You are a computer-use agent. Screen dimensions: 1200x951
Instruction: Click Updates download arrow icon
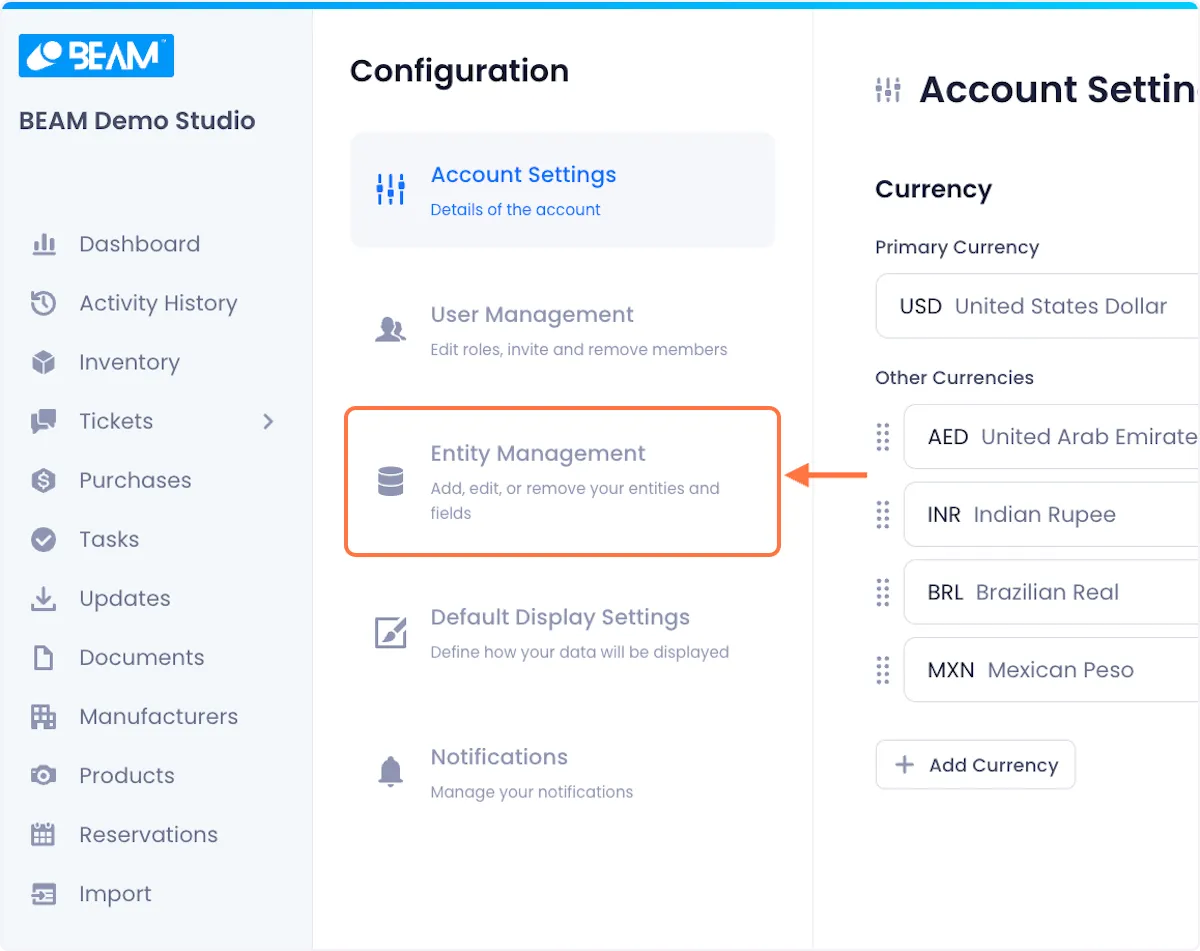[x=43, y=598]
